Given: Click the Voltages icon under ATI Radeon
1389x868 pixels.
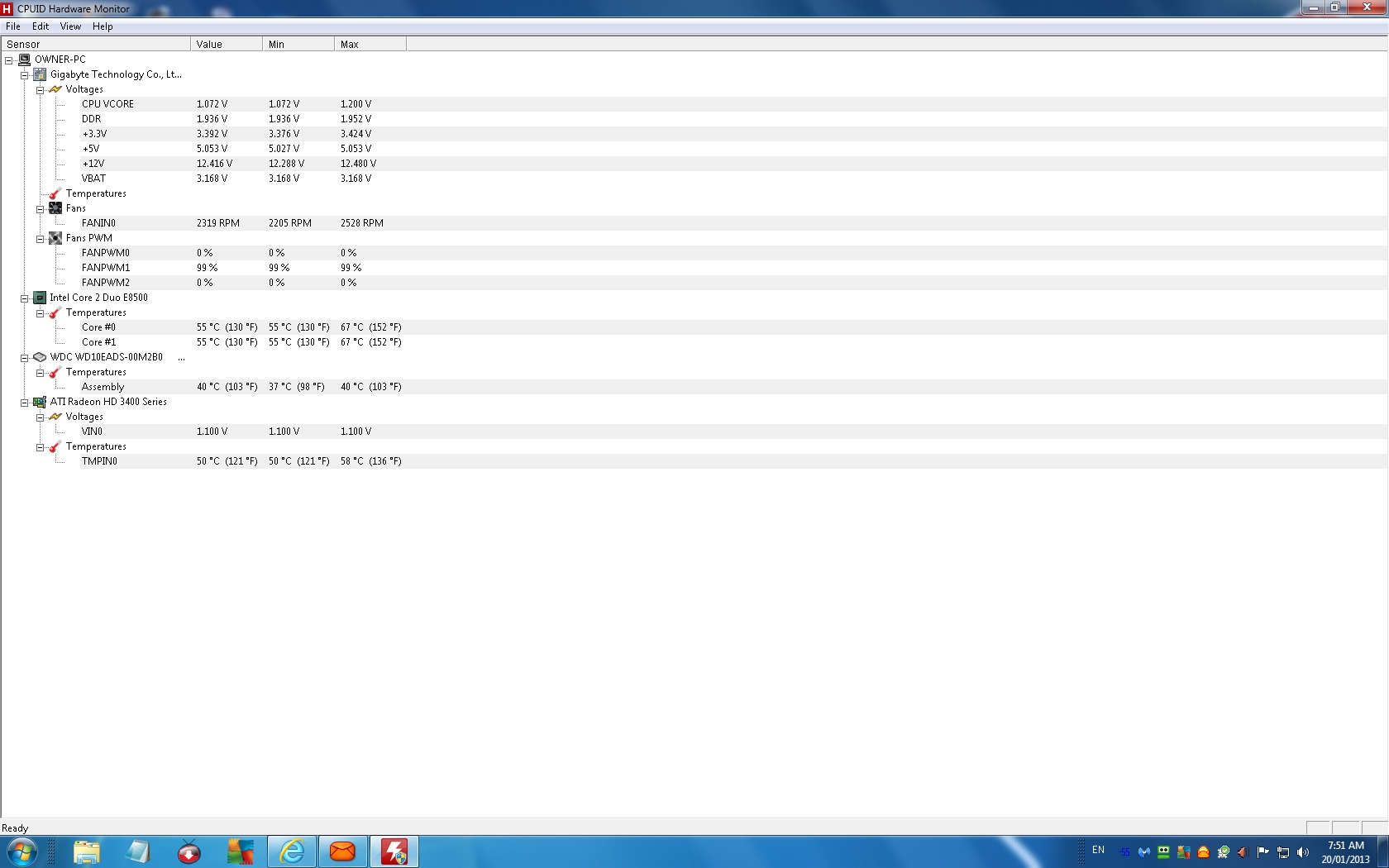Looking at the screenshot, I should (55, 417).
